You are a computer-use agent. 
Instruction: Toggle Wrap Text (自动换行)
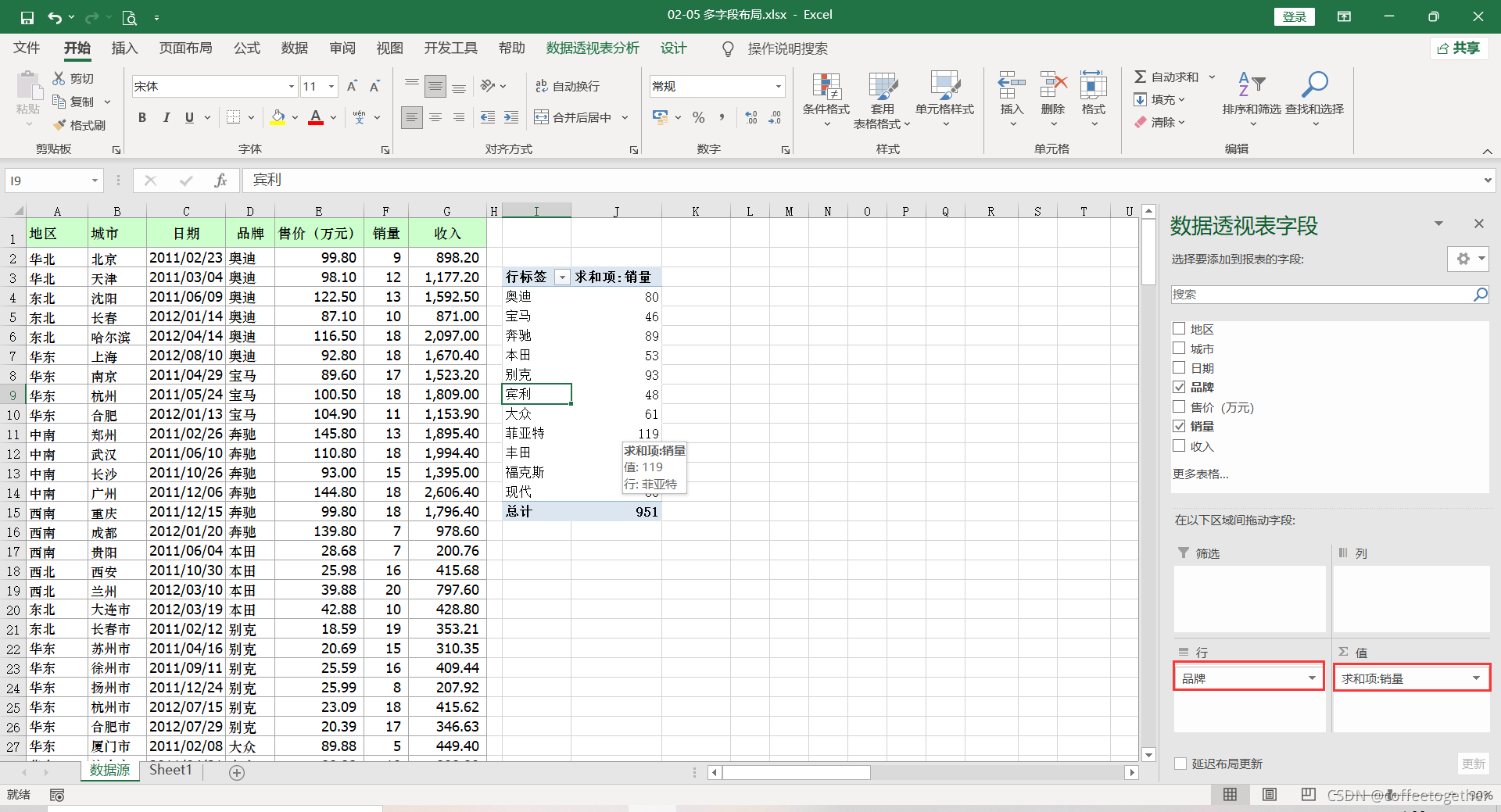(568, 86)
